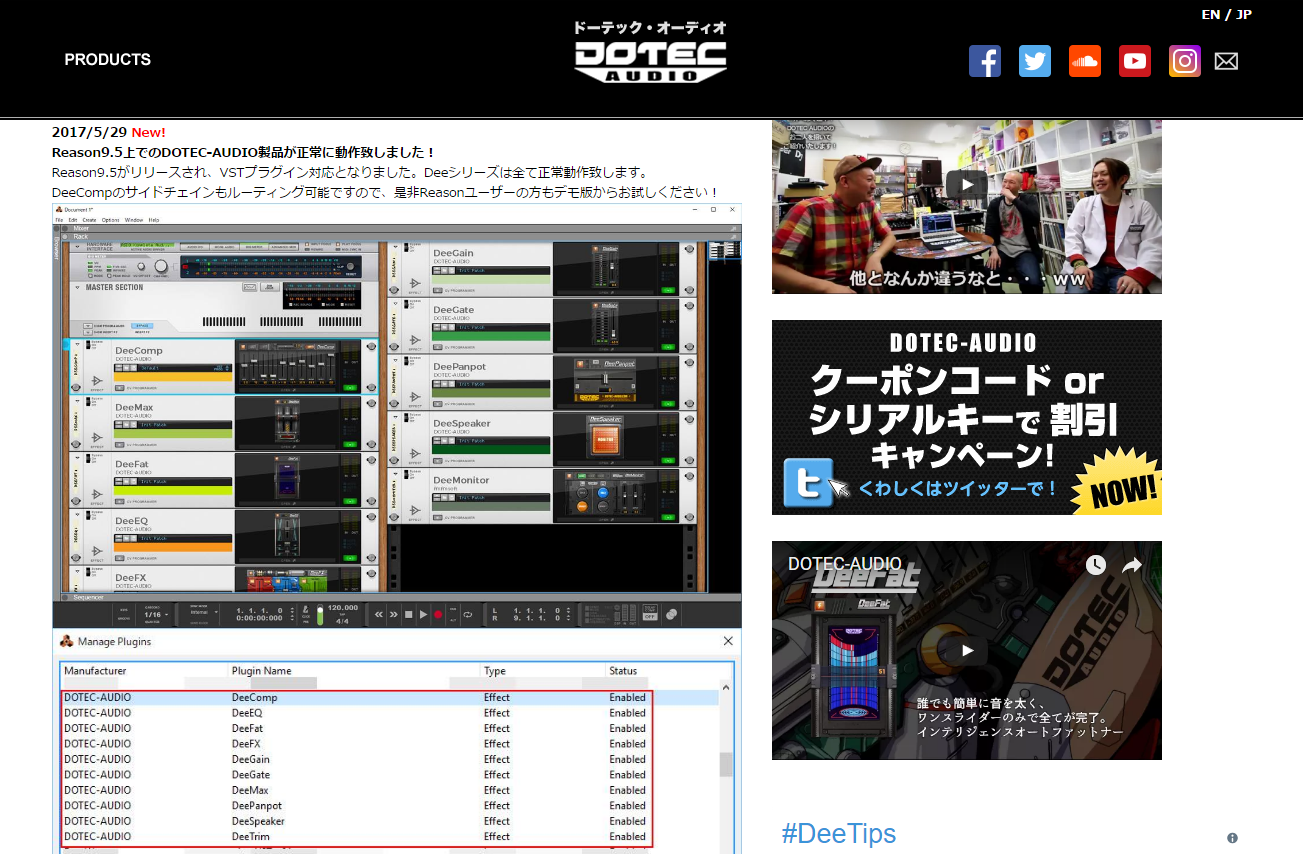The image size is (1303, 854).
Task: Click the stop square in Reason's transport bar
Action: [x=408, y=614]
